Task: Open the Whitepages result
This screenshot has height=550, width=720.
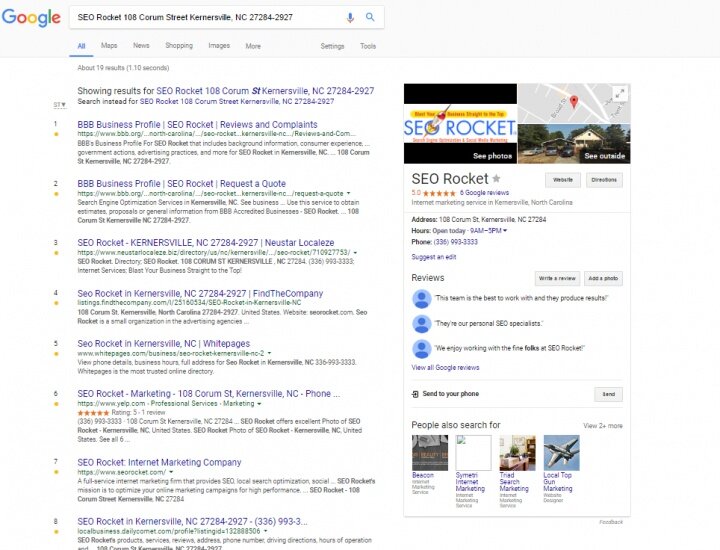Action: [163, 343]
